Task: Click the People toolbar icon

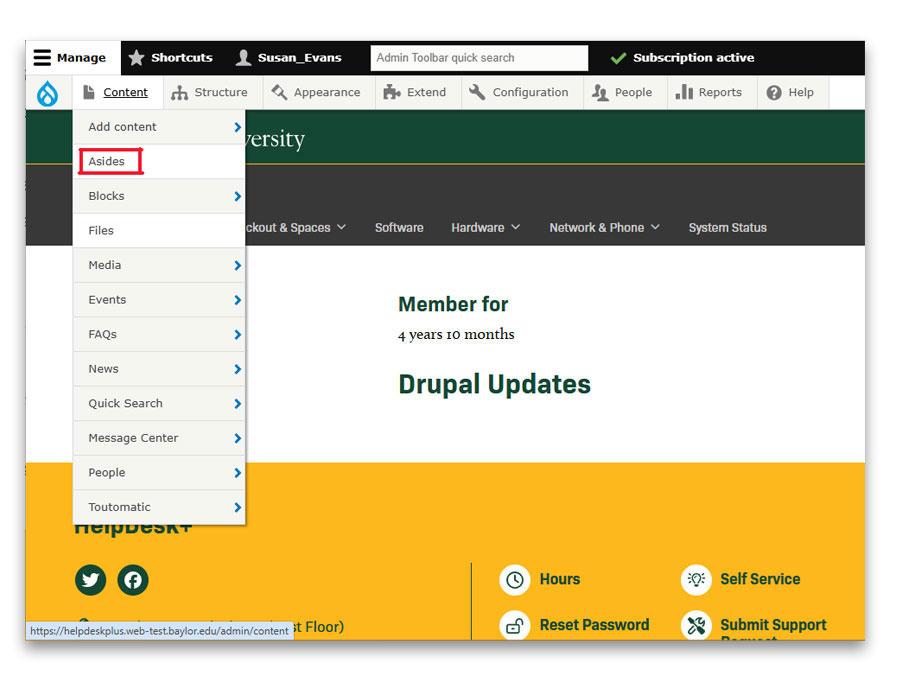Action: pyautogui.click(x=600, y=92)
